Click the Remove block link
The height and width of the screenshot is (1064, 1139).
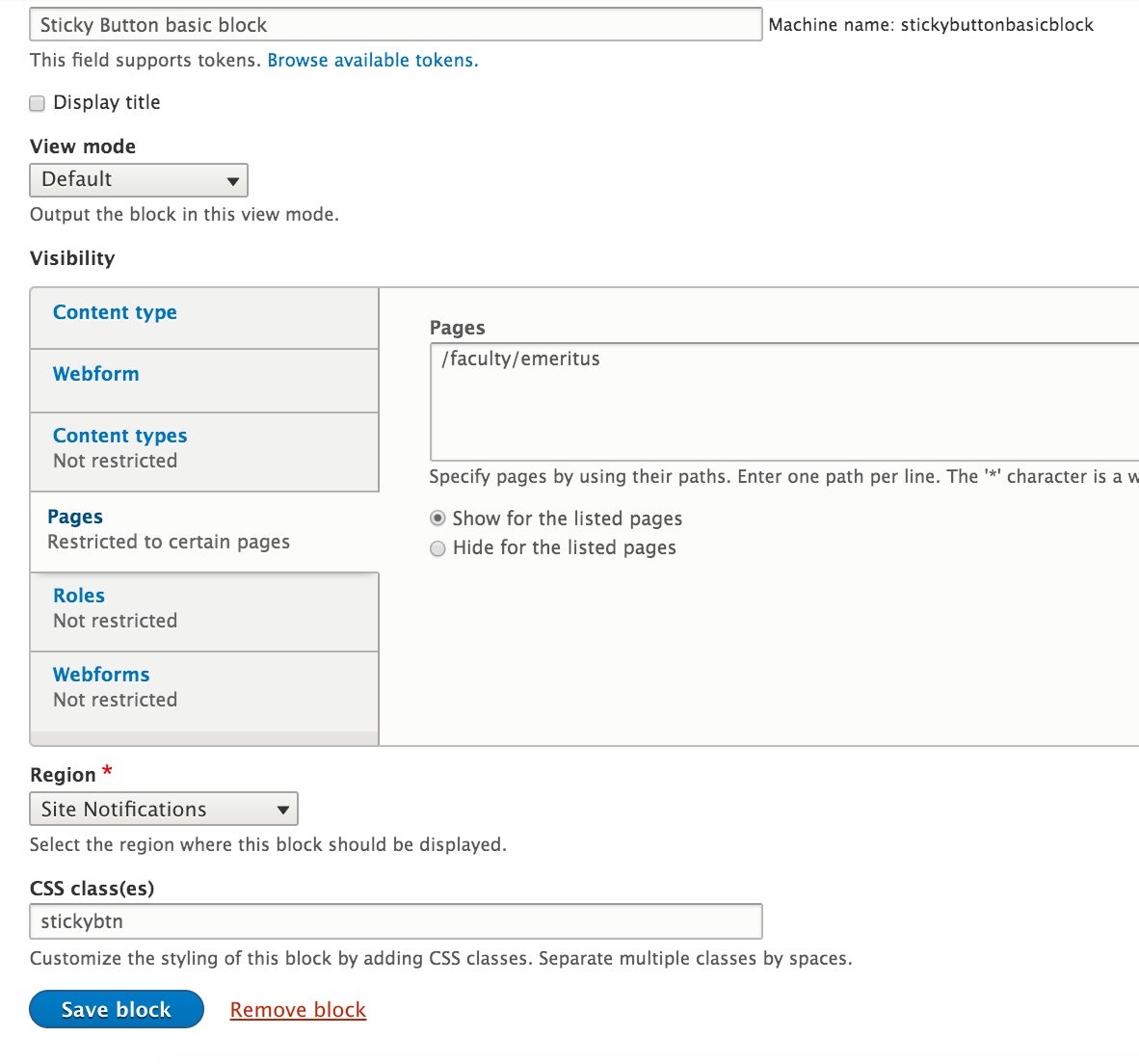(297, 1009)
